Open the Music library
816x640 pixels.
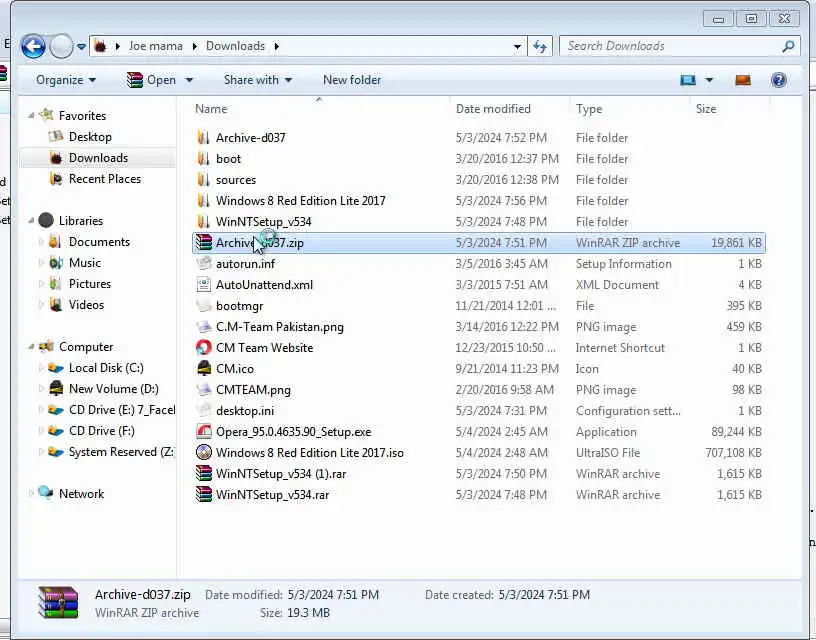point(84,263)
